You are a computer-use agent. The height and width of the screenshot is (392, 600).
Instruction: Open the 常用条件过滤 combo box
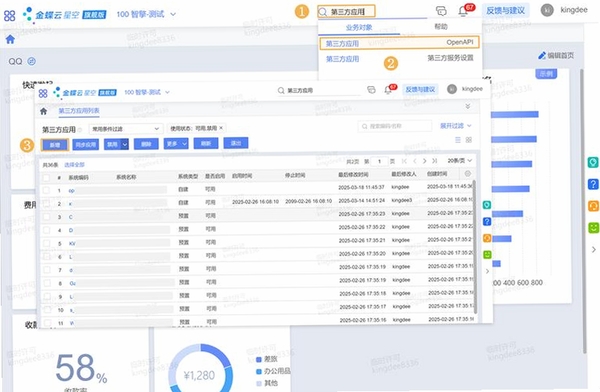126,129
